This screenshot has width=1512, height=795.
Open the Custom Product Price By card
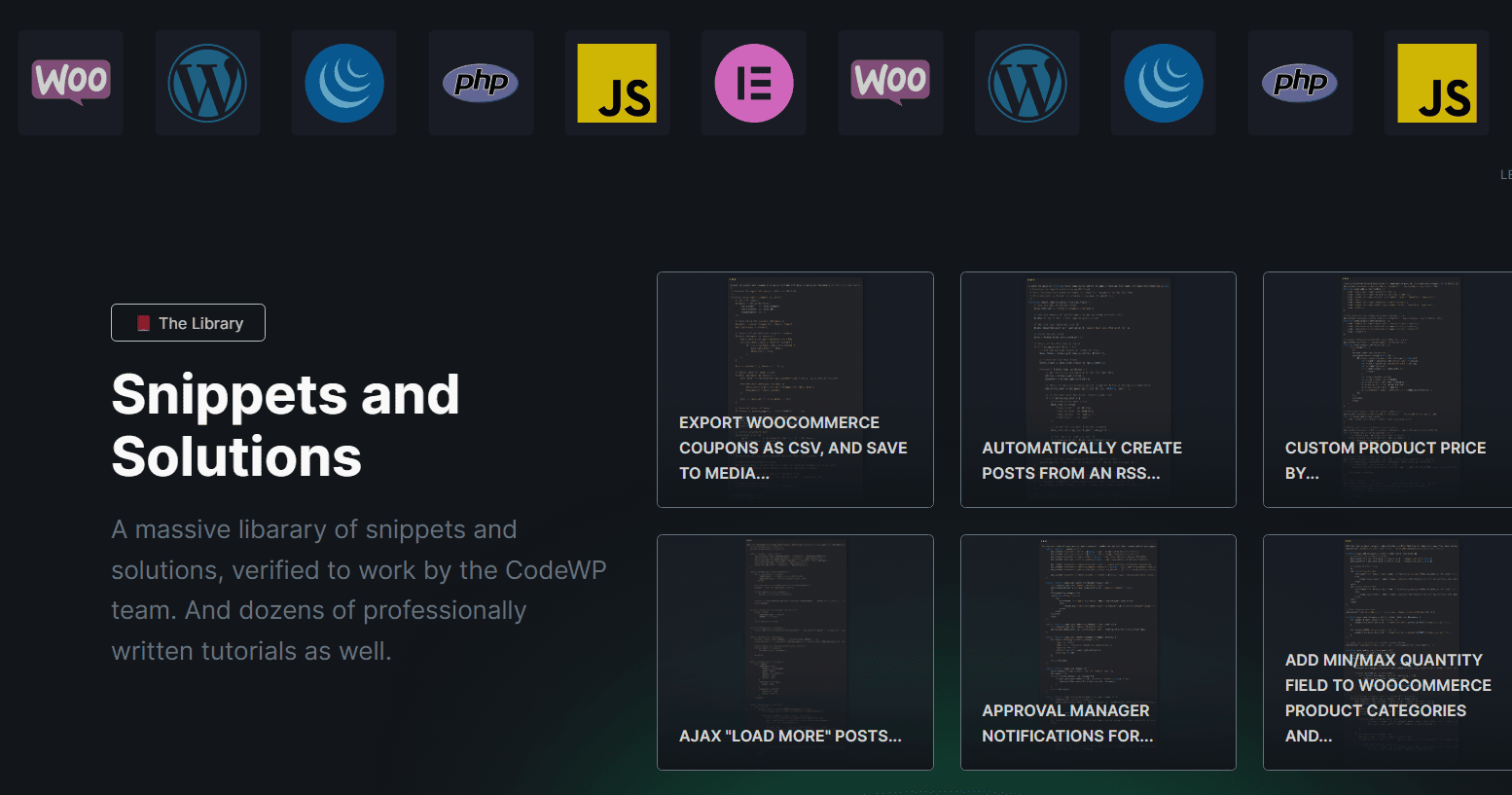tap(1387, 389)
